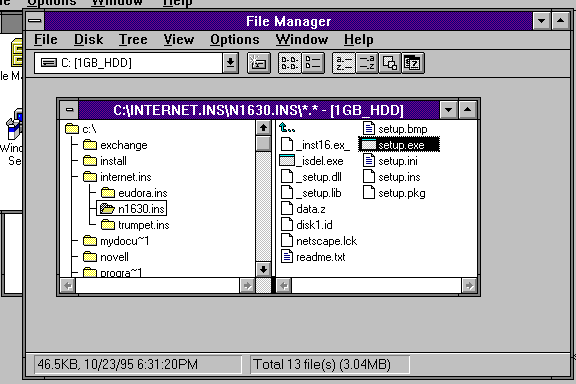576x384 pixels.
Task: Open the View menu
Action: [x=179, y=40]
